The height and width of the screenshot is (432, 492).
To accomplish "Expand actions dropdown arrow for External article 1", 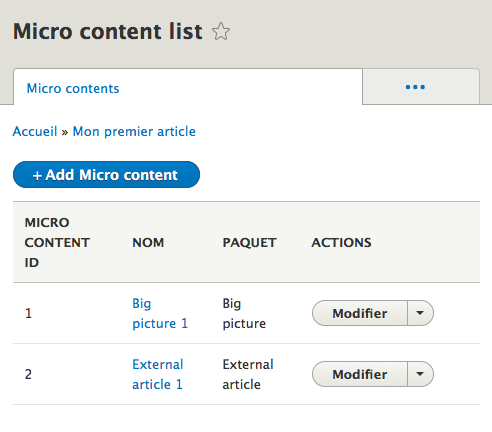I will [420, 374].
